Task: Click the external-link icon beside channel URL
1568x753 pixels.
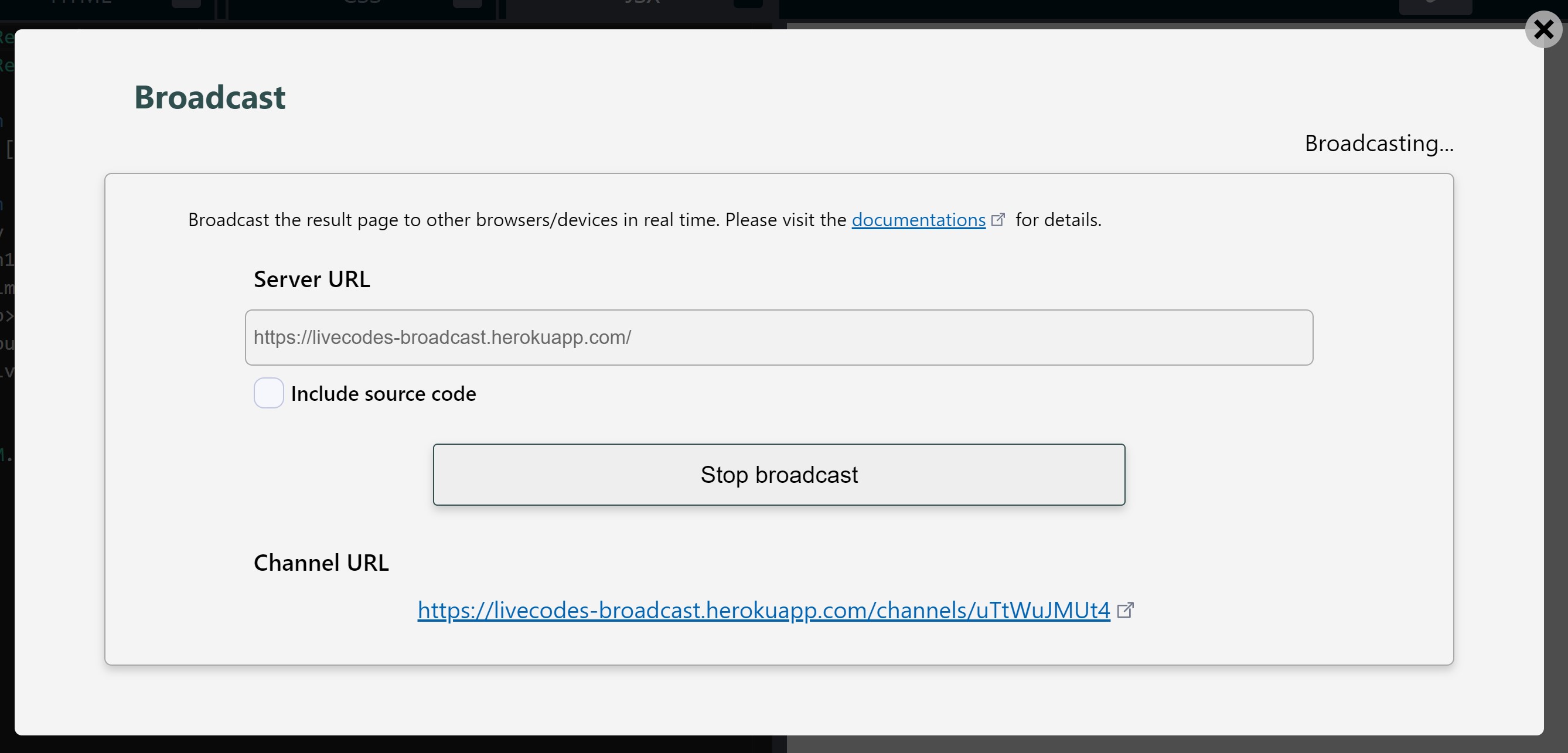Action: [x=1127, y=611]
